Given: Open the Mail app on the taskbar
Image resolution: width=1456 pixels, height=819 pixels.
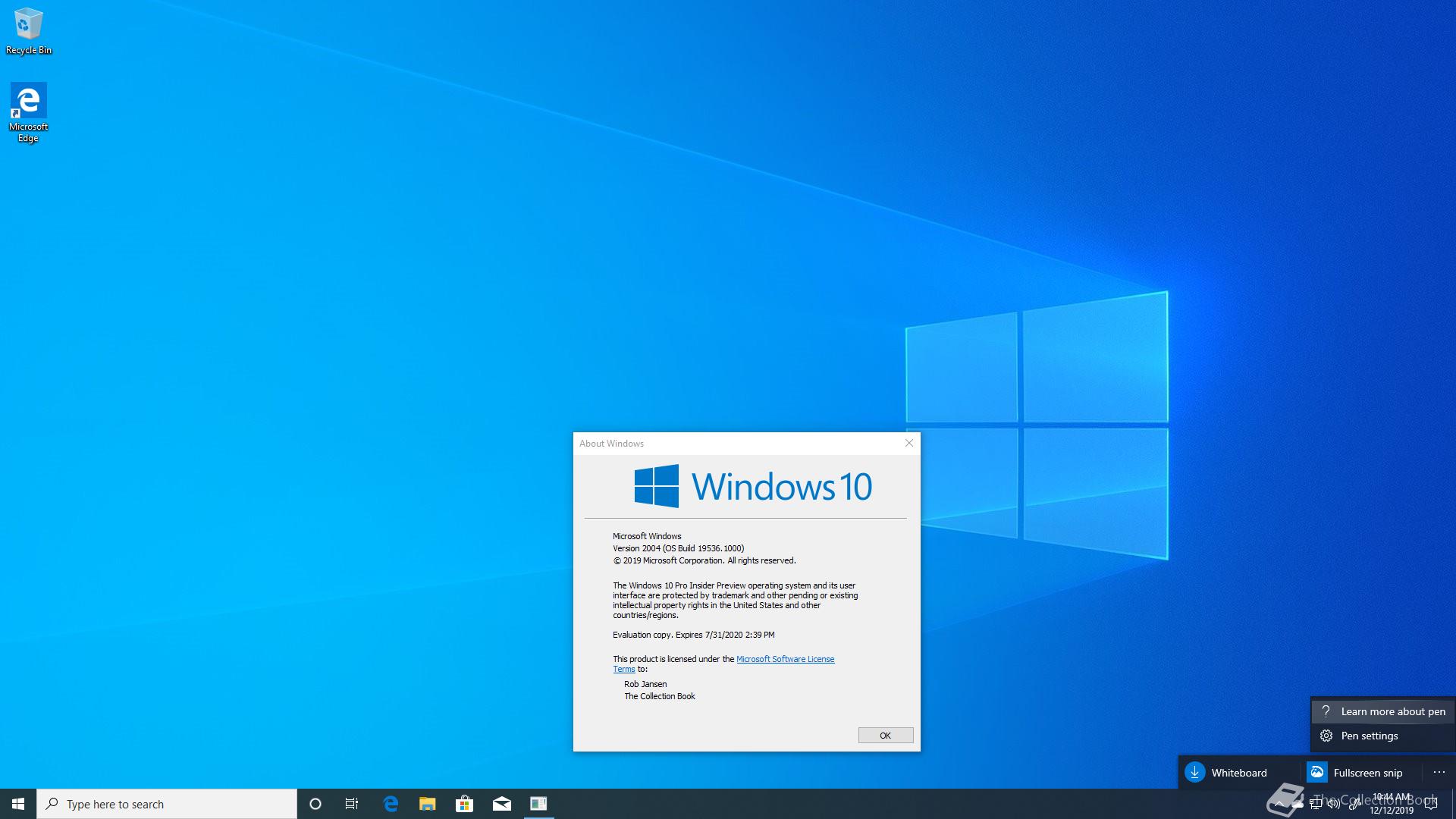Looking at the screenshot, I should tap(501, 804).
